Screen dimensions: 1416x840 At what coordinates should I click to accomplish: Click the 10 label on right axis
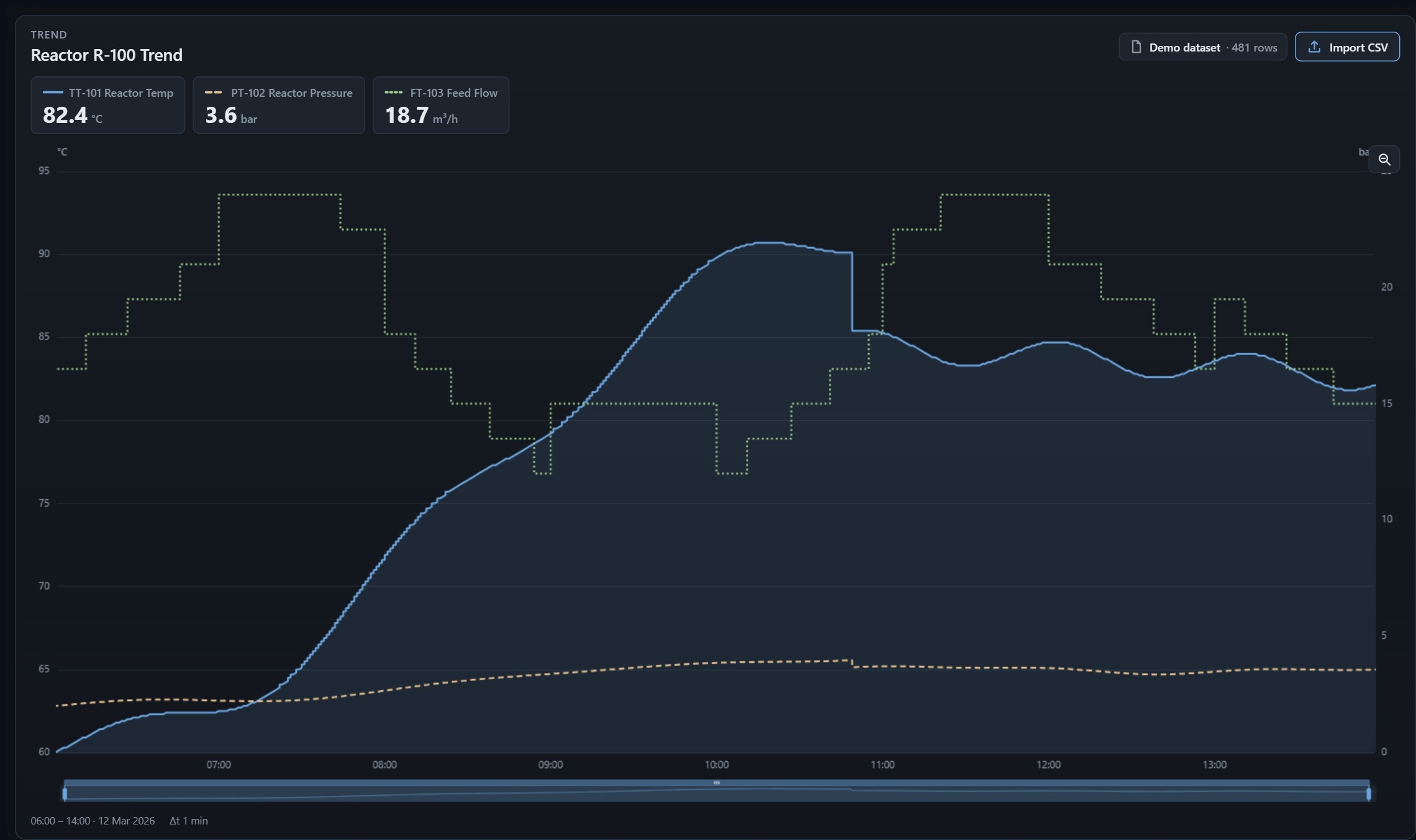1387,519
